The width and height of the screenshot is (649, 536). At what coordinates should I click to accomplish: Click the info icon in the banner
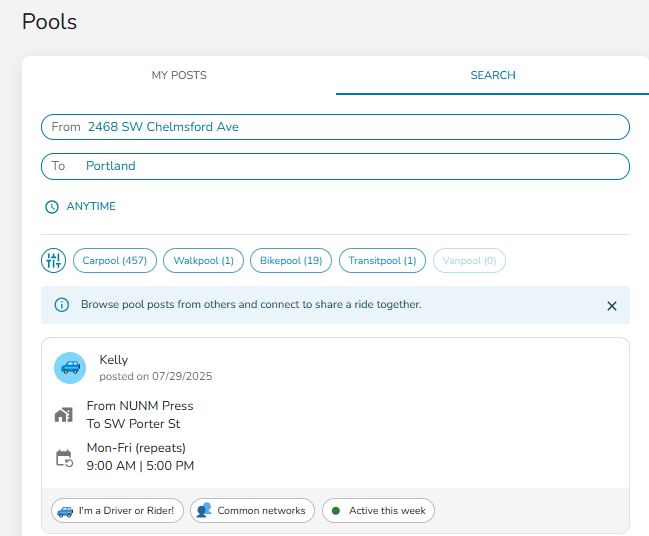(x=62, y=305)
